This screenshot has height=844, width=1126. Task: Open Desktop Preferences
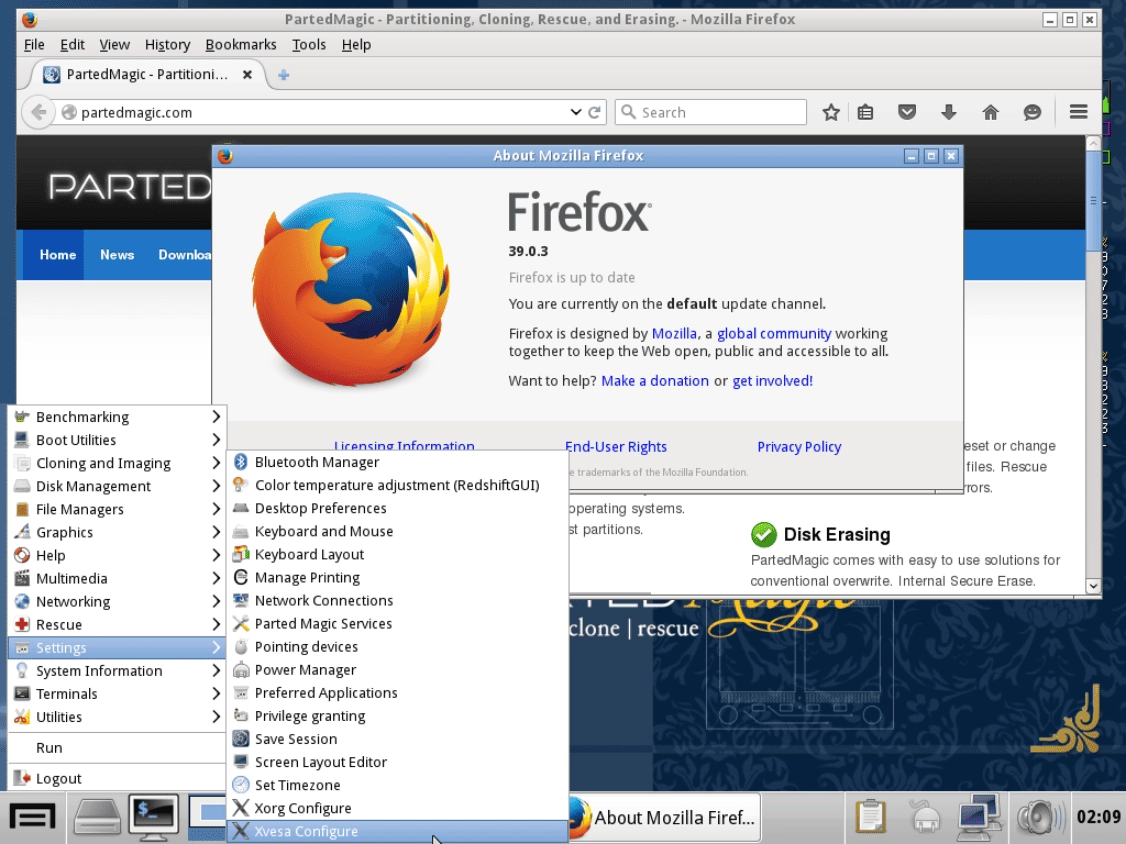point(398,508)
